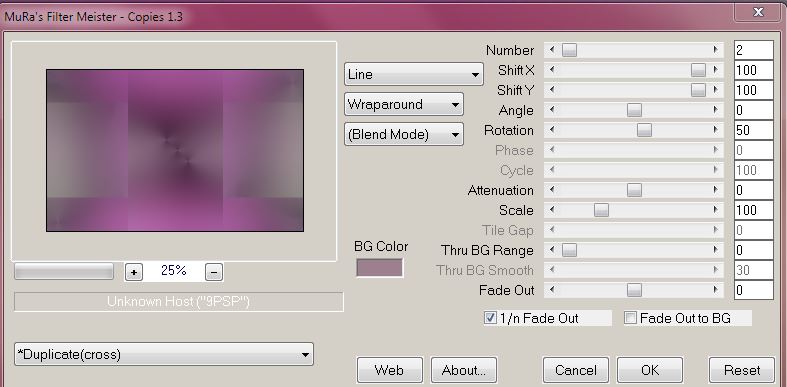Click the Number value input field
Viewport: 787px width, 387px height.
(753, 50)
